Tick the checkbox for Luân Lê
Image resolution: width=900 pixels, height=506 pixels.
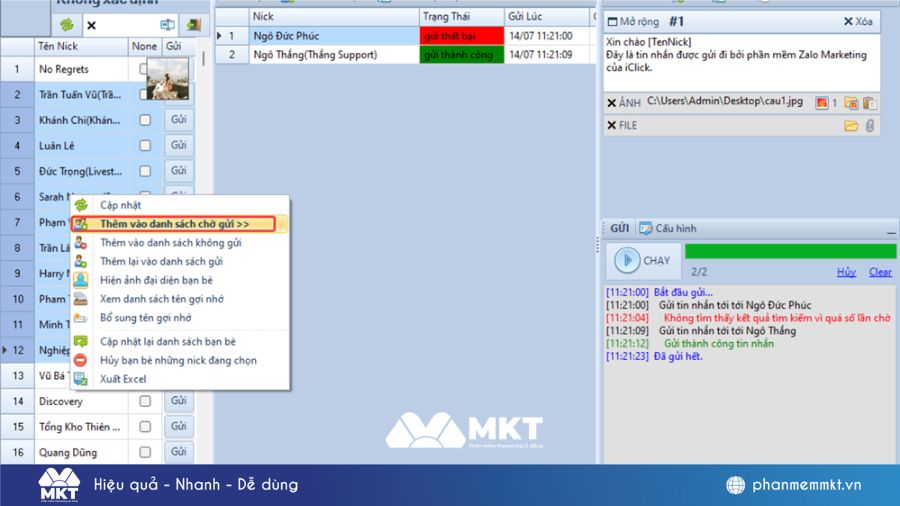145,146
